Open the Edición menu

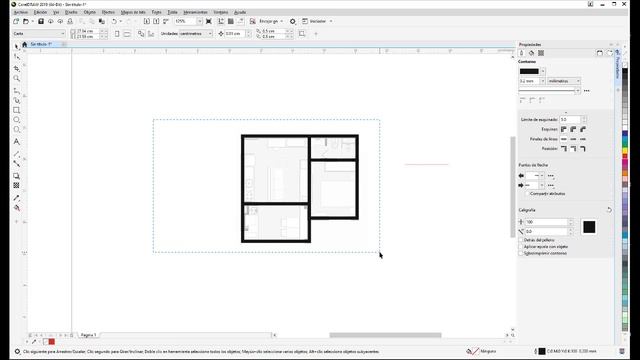(x=40, y=12)
